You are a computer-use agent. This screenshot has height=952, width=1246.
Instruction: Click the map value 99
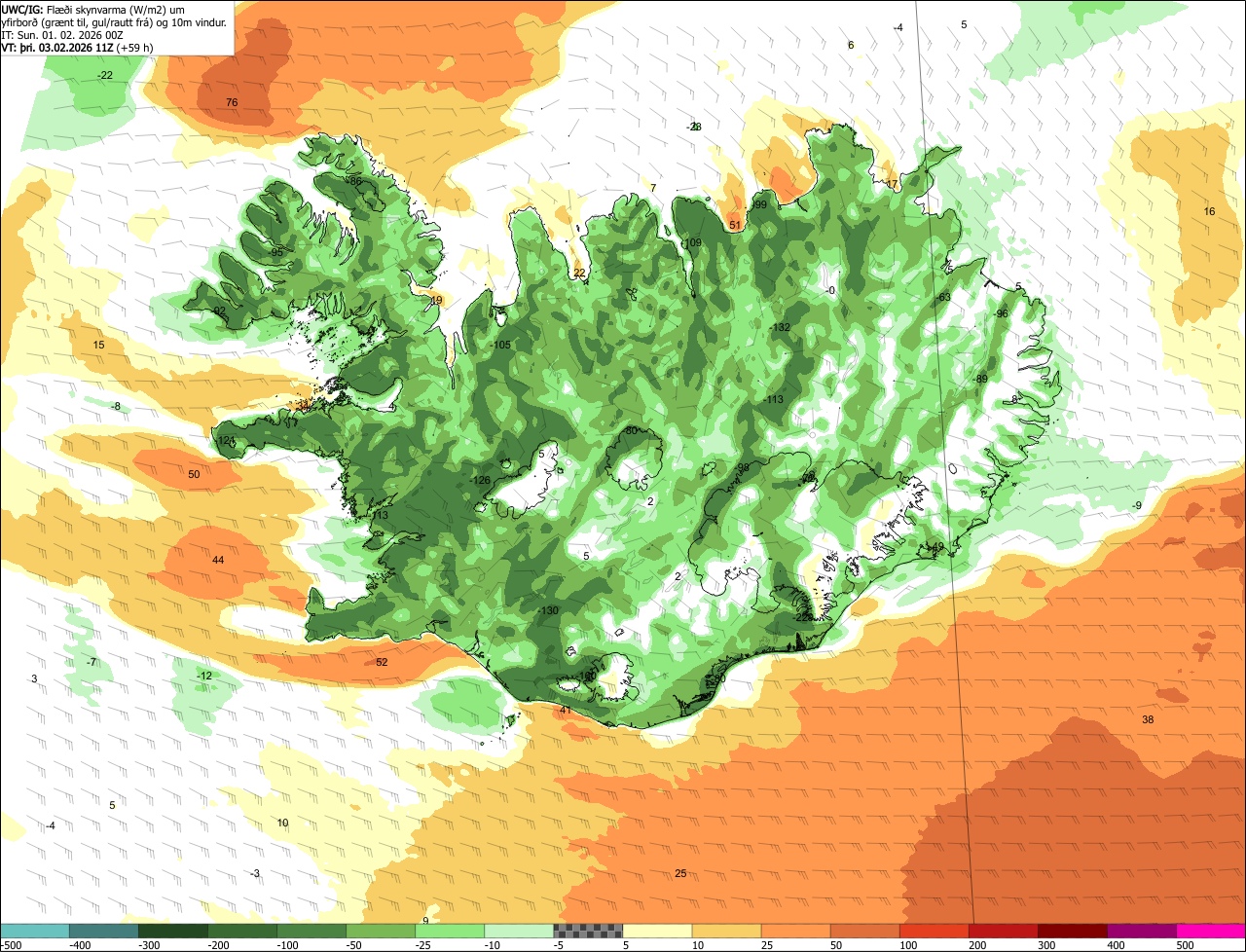pyautogui.click(x=761, y=204)
